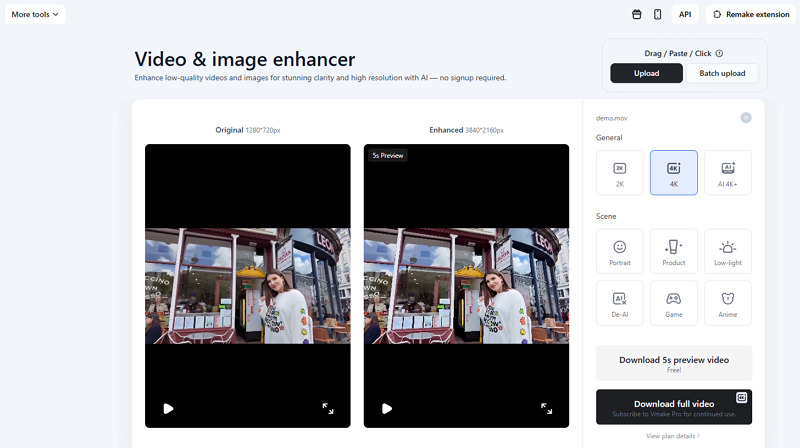Click the demo.mov file name
The width and height of the screenshot is (800, 448).
[x=611, y=118]
